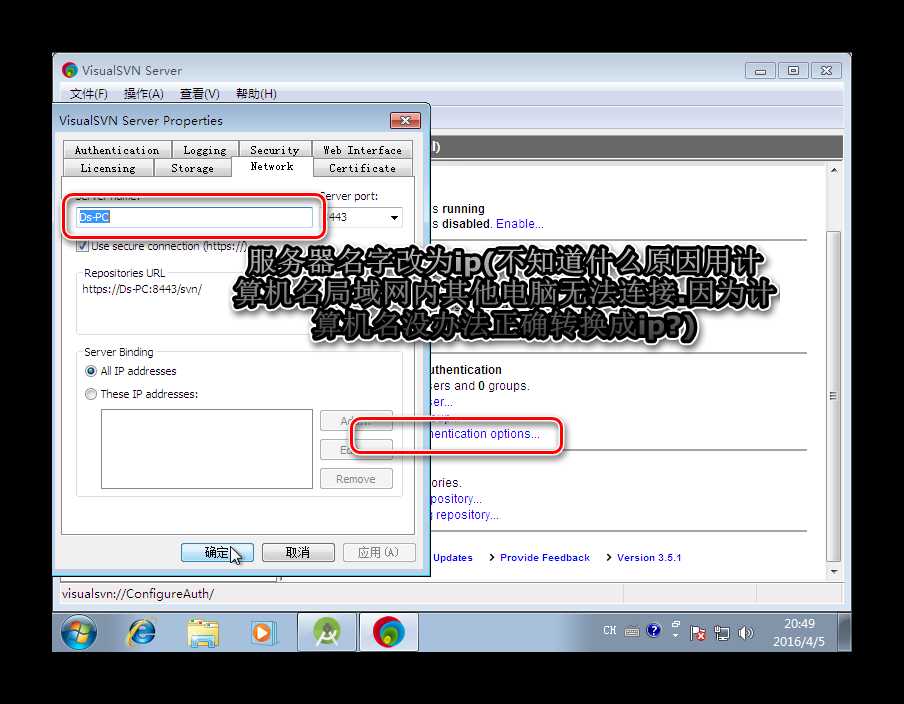904x704 pixels.
Task: Click the 确定 button
Action: (217, 552)
